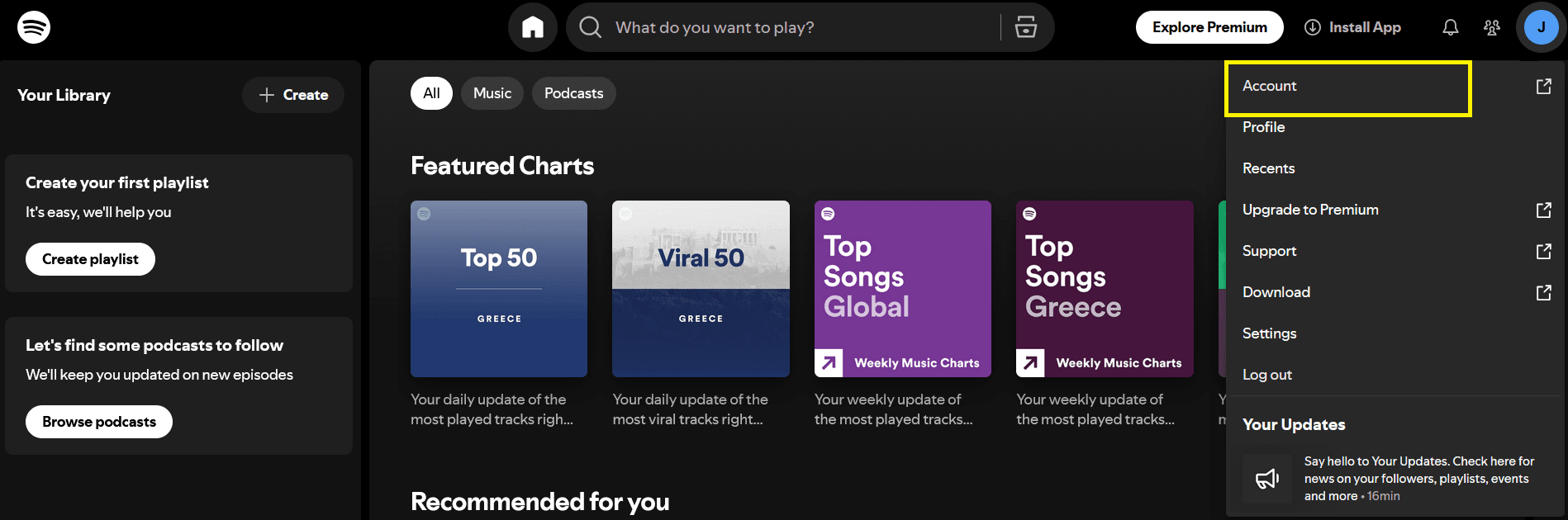Click the Explore Premium button
Screen dimensions: 1568x520
1209,27
